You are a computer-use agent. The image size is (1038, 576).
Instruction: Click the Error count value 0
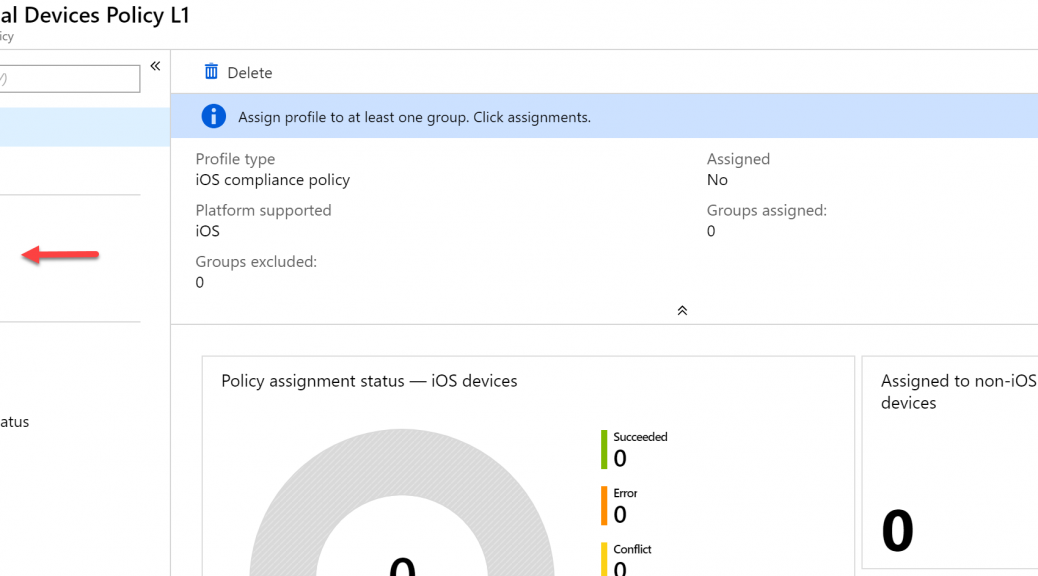[620, 514]
